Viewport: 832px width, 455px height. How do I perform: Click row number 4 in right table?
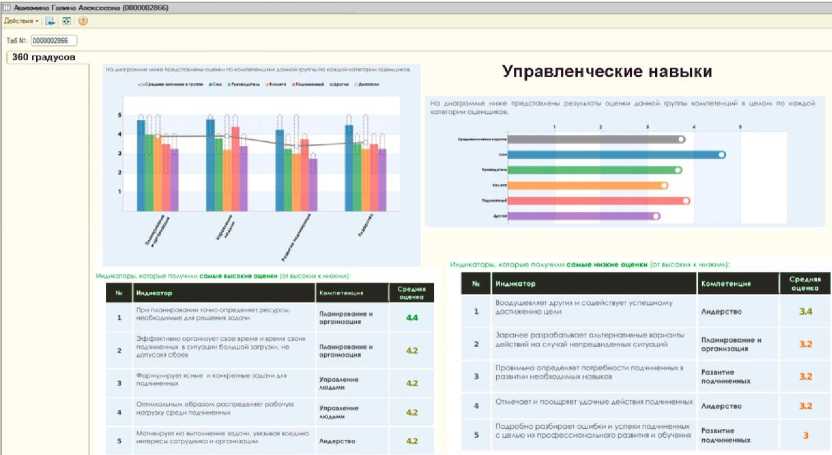click(x=476, y=406)
